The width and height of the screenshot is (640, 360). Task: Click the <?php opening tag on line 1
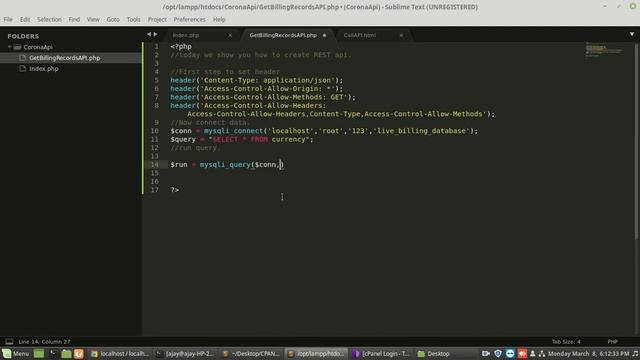coord(181,47)
